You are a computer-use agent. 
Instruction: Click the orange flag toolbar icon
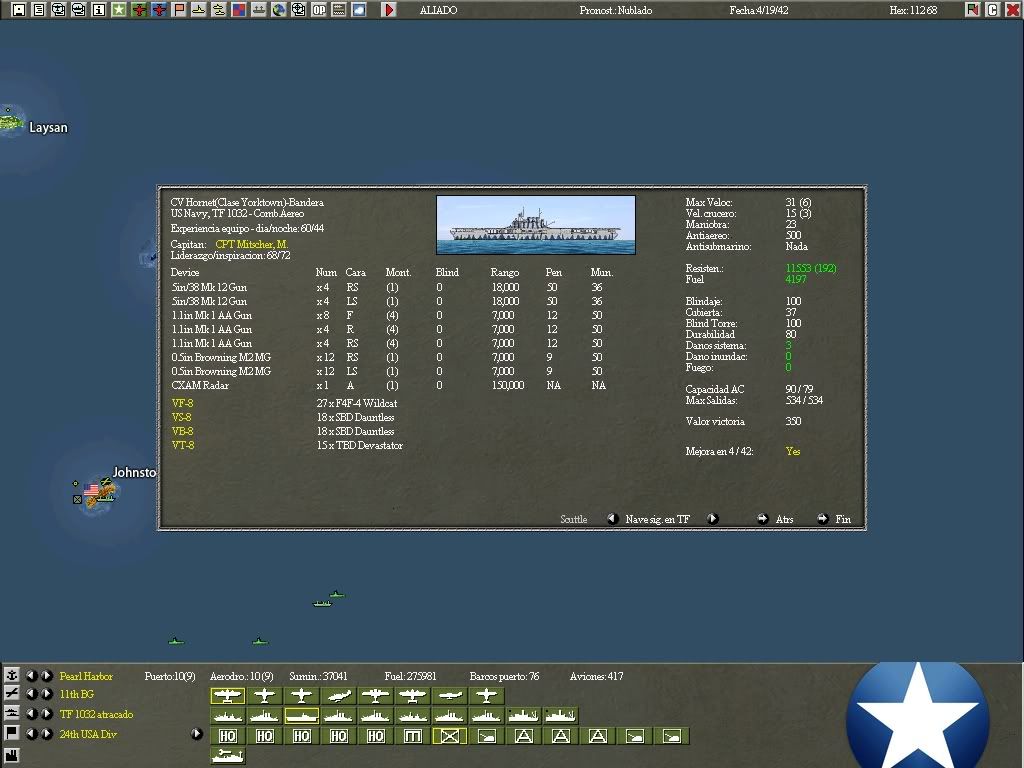click(179, 10)
